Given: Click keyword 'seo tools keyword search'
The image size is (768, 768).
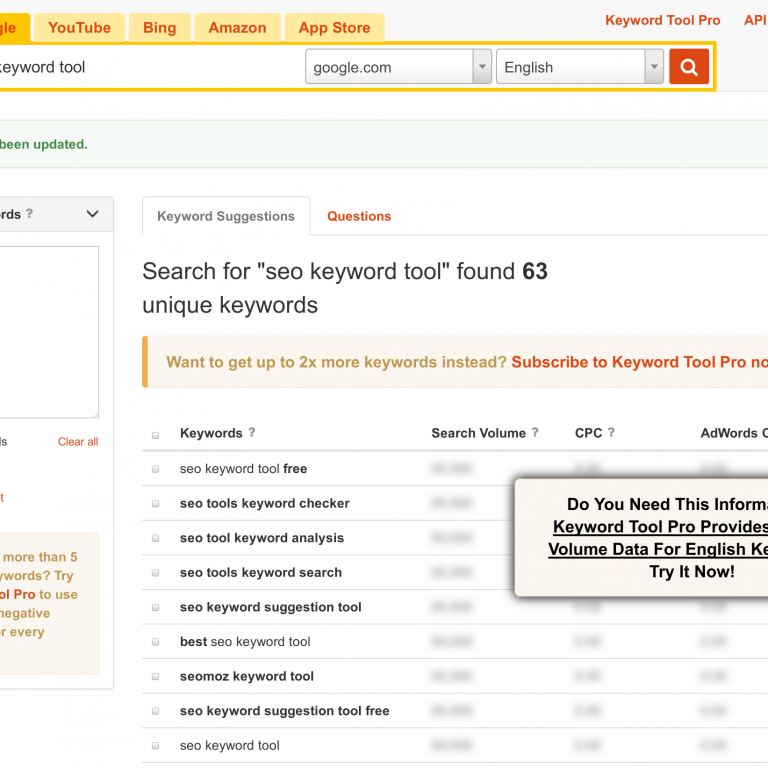Looking at the screenshot, I should tap(261, 573).
